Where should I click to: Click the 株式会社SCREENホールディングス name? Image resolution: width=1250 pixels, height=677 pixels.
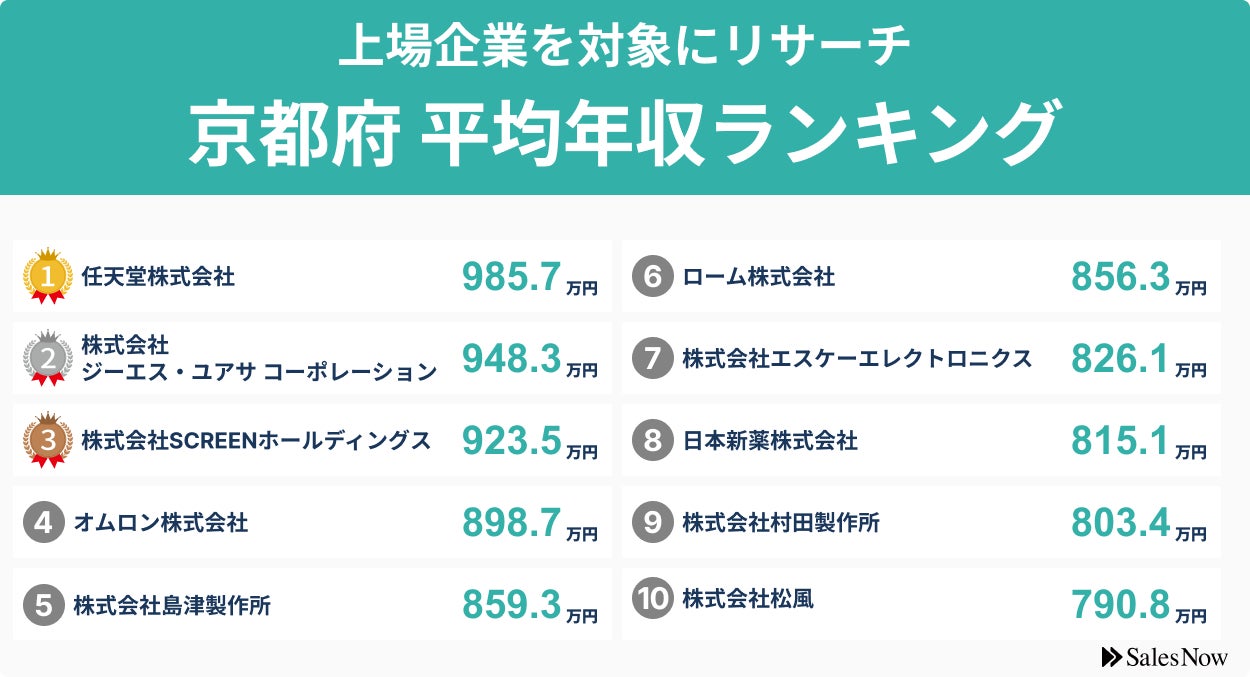[256, 440]
